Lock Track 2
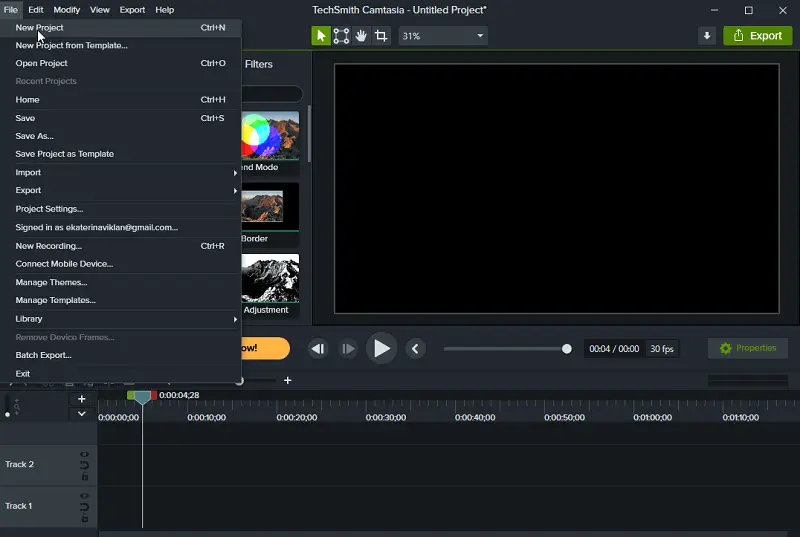This screenshot has width=800, height=537. pyautogui.click(x=85, y=476)
